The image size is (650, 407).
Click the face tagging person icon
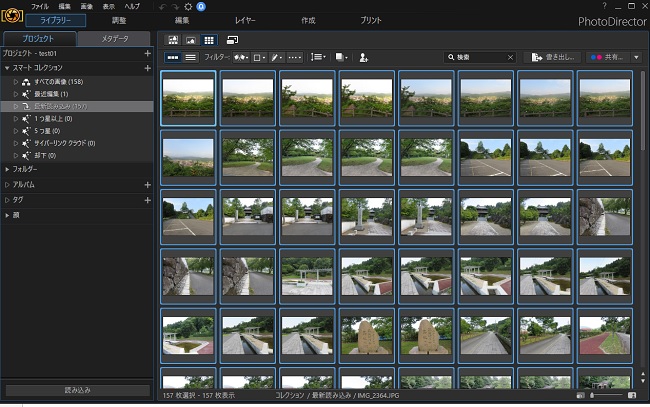(364, 57)
